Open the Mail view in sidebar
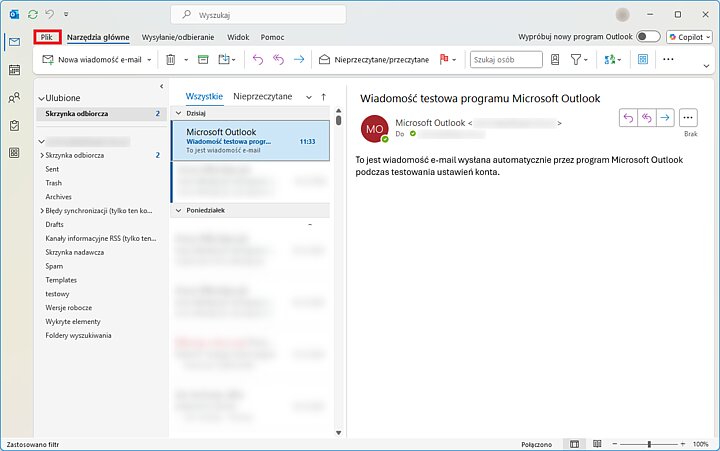 pos(14,42)
